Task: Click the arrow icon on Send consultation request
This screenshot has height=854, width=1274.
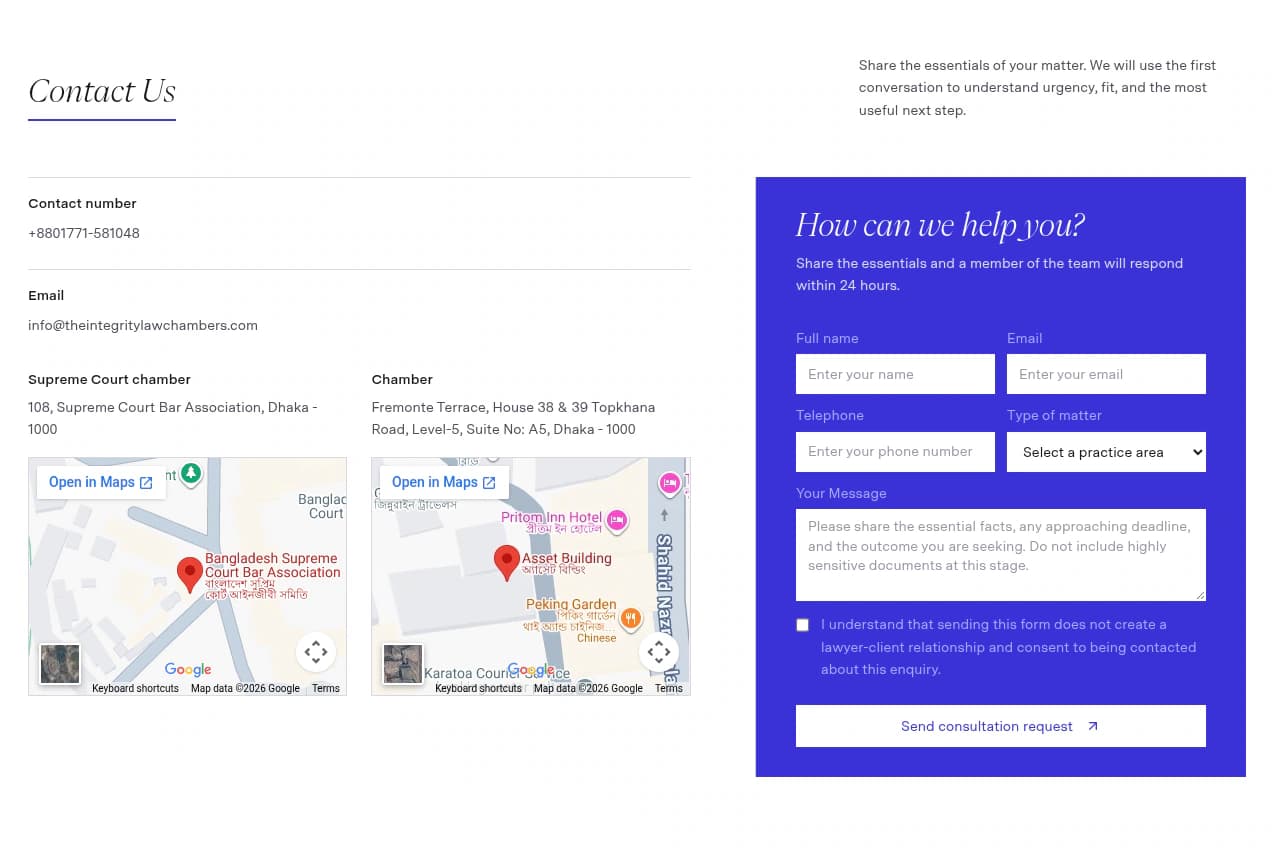Action: click(1092, 726)
